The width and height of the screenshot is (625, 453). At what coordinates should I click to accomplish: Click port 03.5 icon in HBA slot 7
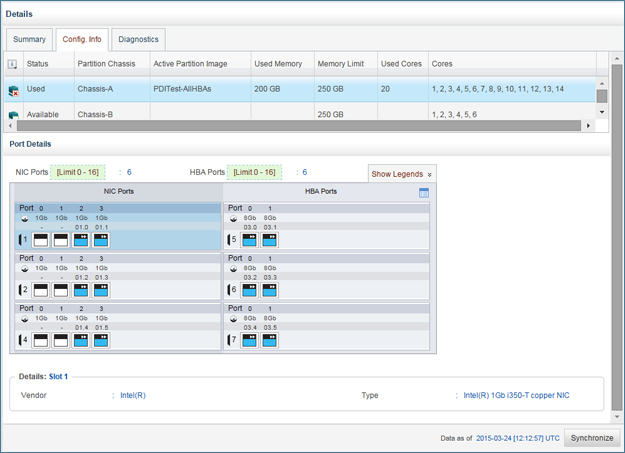pyautogui.click(x=270, y=340)
